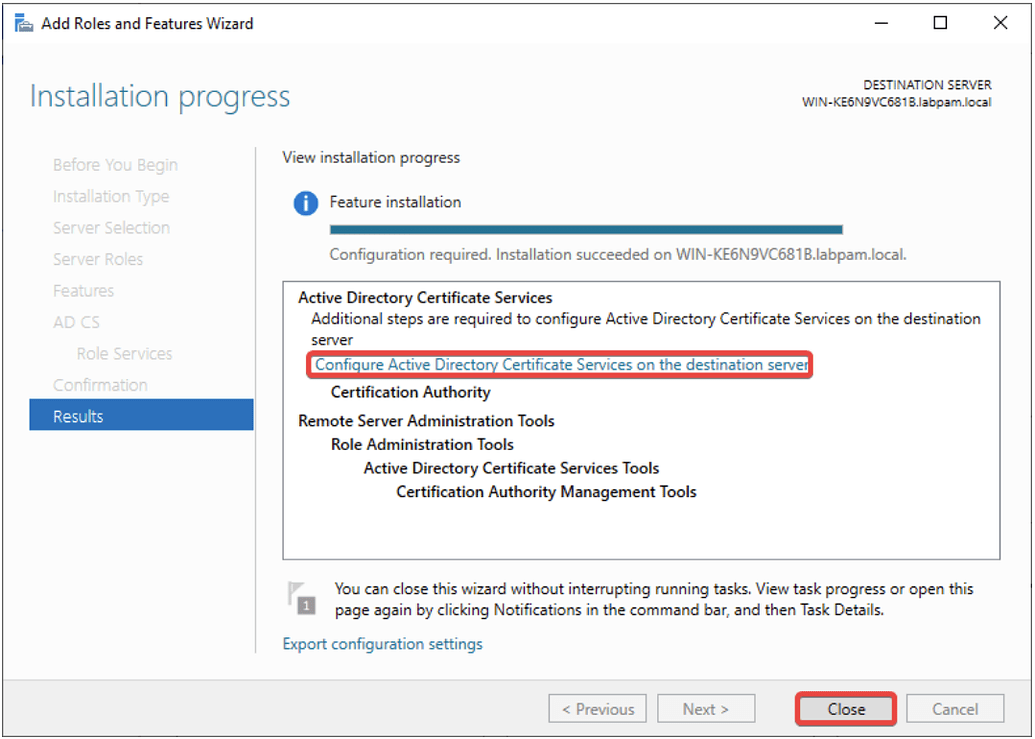Click the Cancel button
1035x739 pixels.
[954, 708]
